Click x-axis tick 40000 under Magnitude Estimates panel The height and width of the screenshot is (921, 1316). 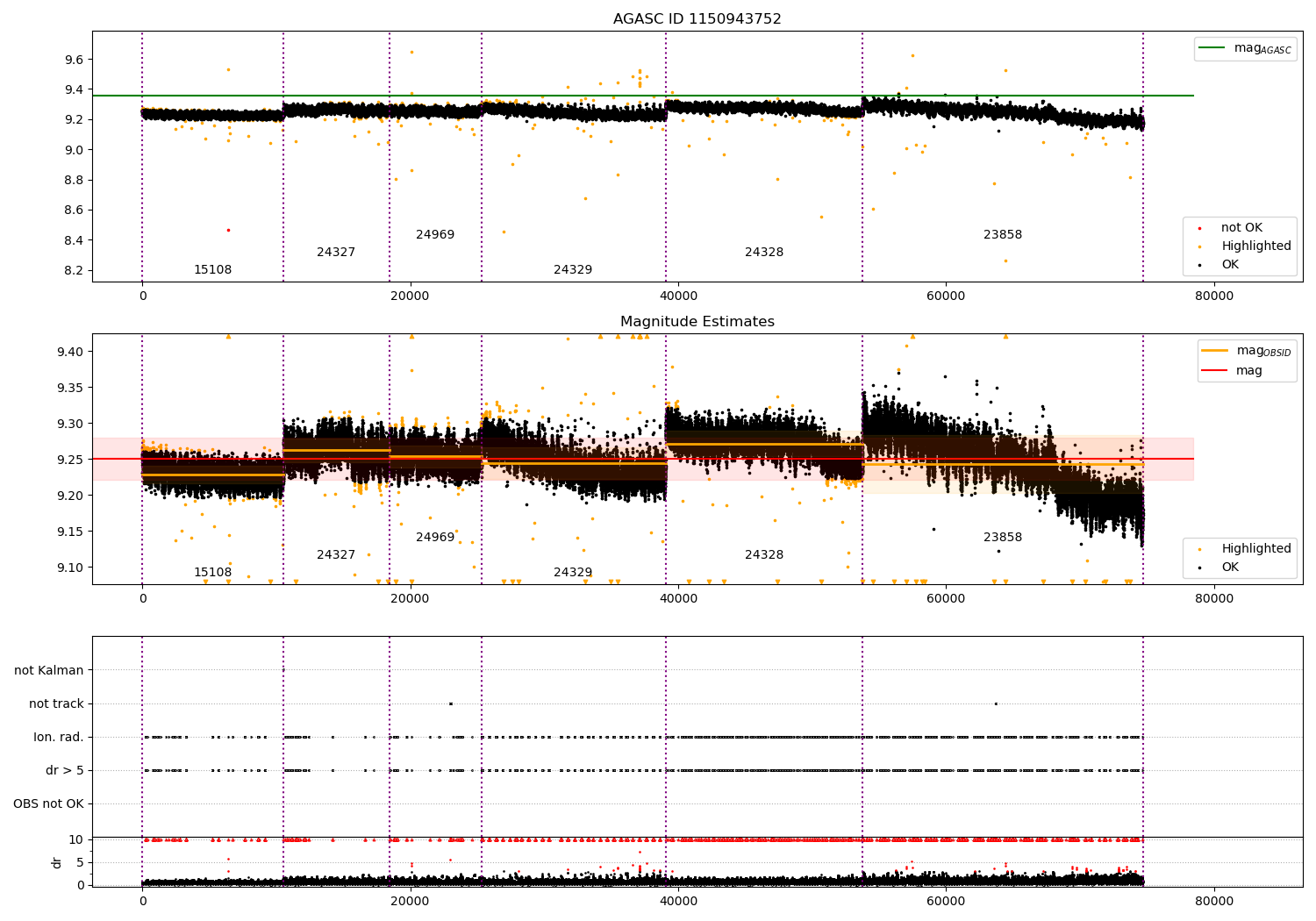click(x=678, y=599)
